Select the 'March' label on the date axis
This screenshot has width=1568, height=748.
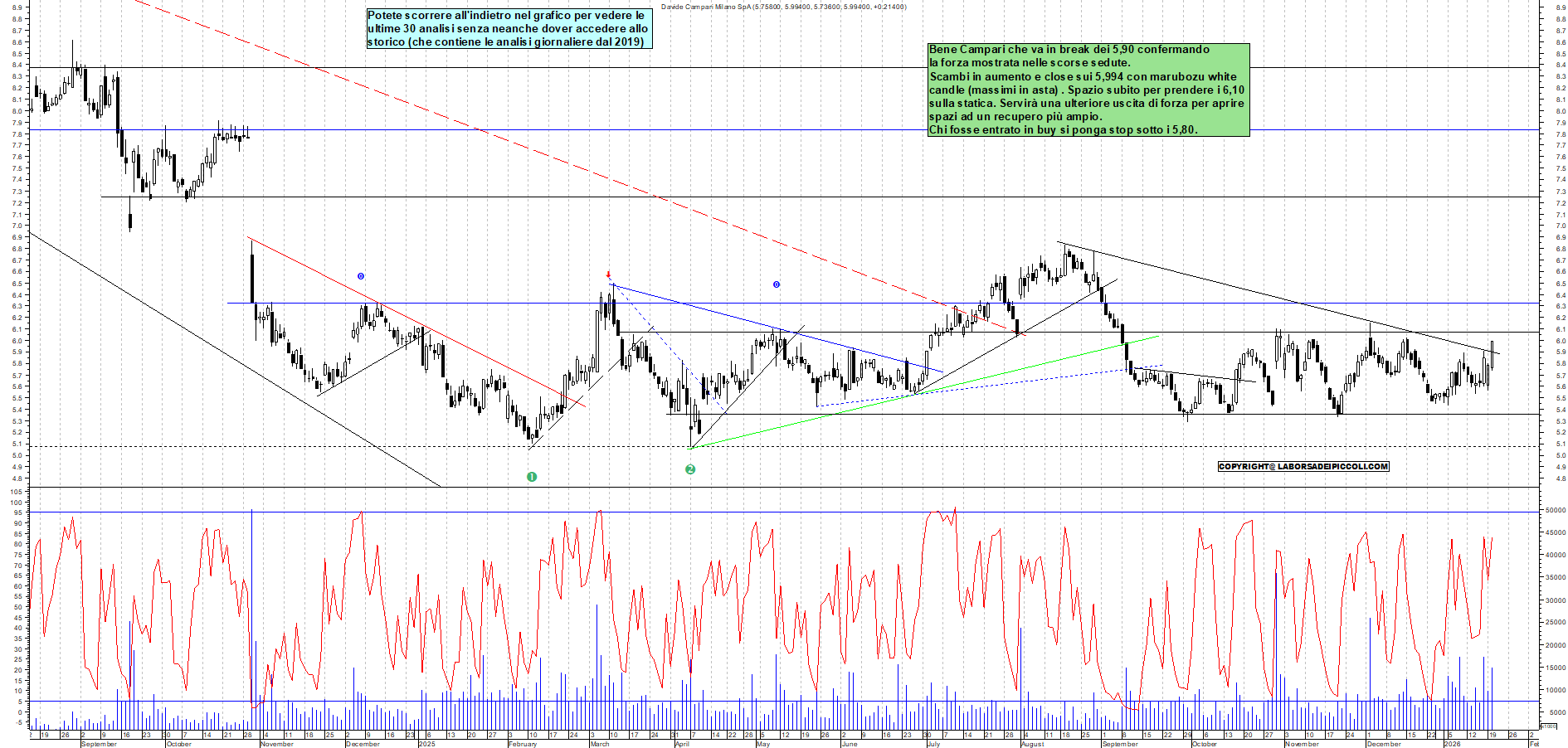(600, 744)
